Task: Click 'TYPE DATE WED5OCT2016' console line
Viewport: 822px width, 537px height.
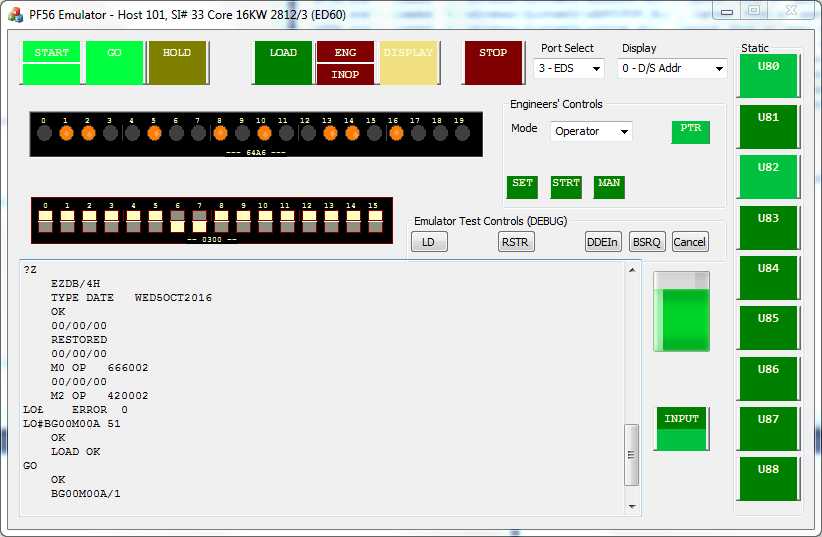Action: pyautogui.click(x=131, y=297)
